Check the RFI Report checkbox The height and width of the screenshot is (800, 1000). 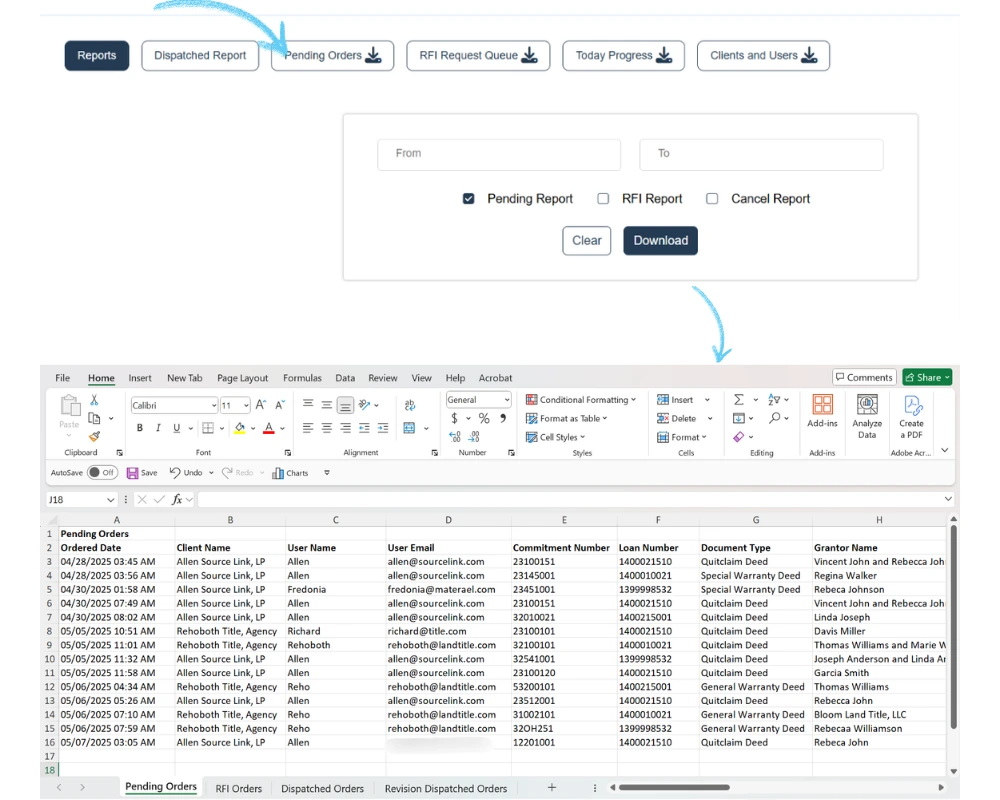click(603, 199)
